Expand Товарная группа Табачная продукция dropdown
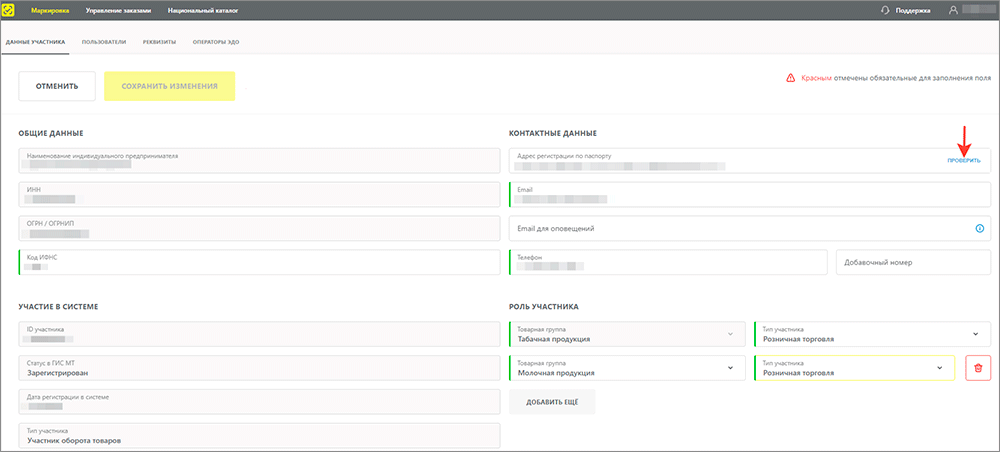1000x452 pixels. (627, 334)
